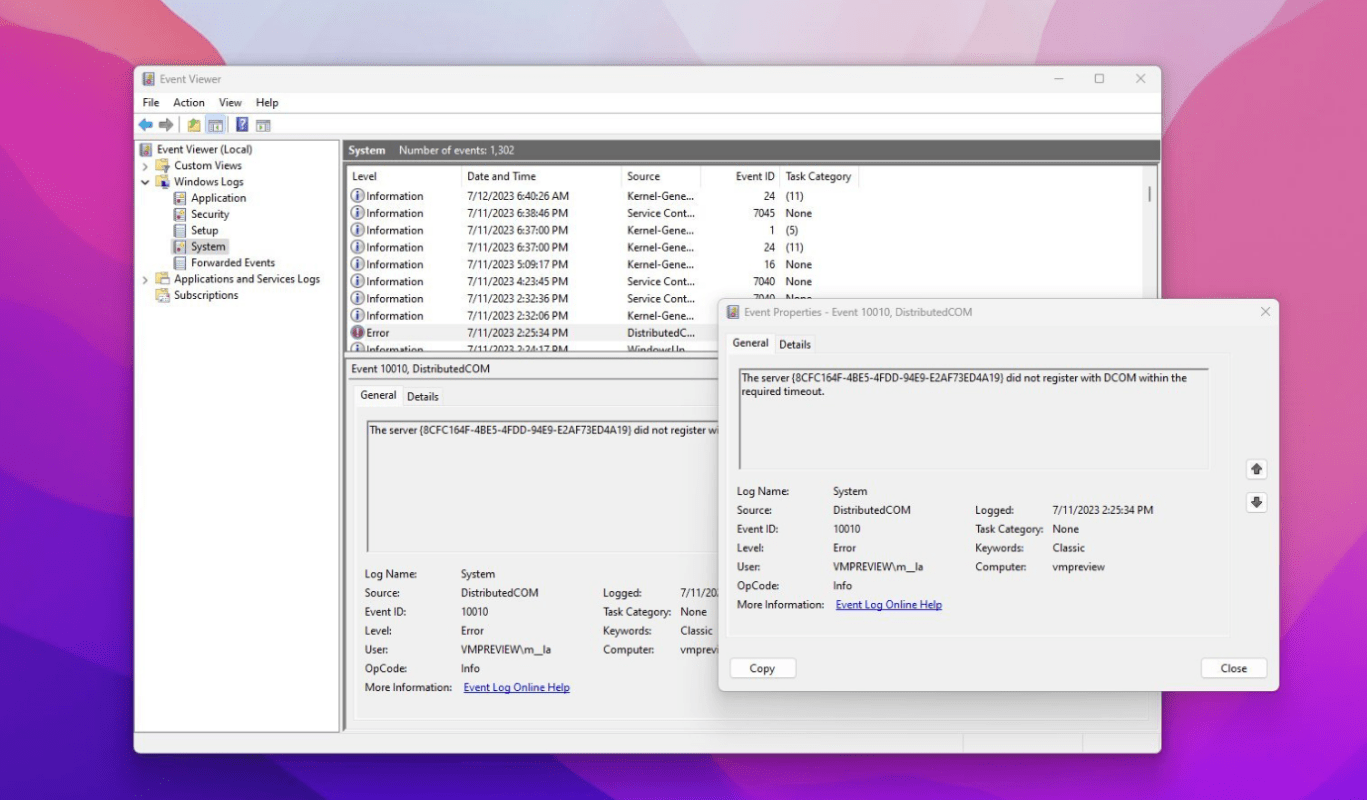
Task: Click the Forwarded Events log icon
Action: pyautogui.click(x=180, y=263)
